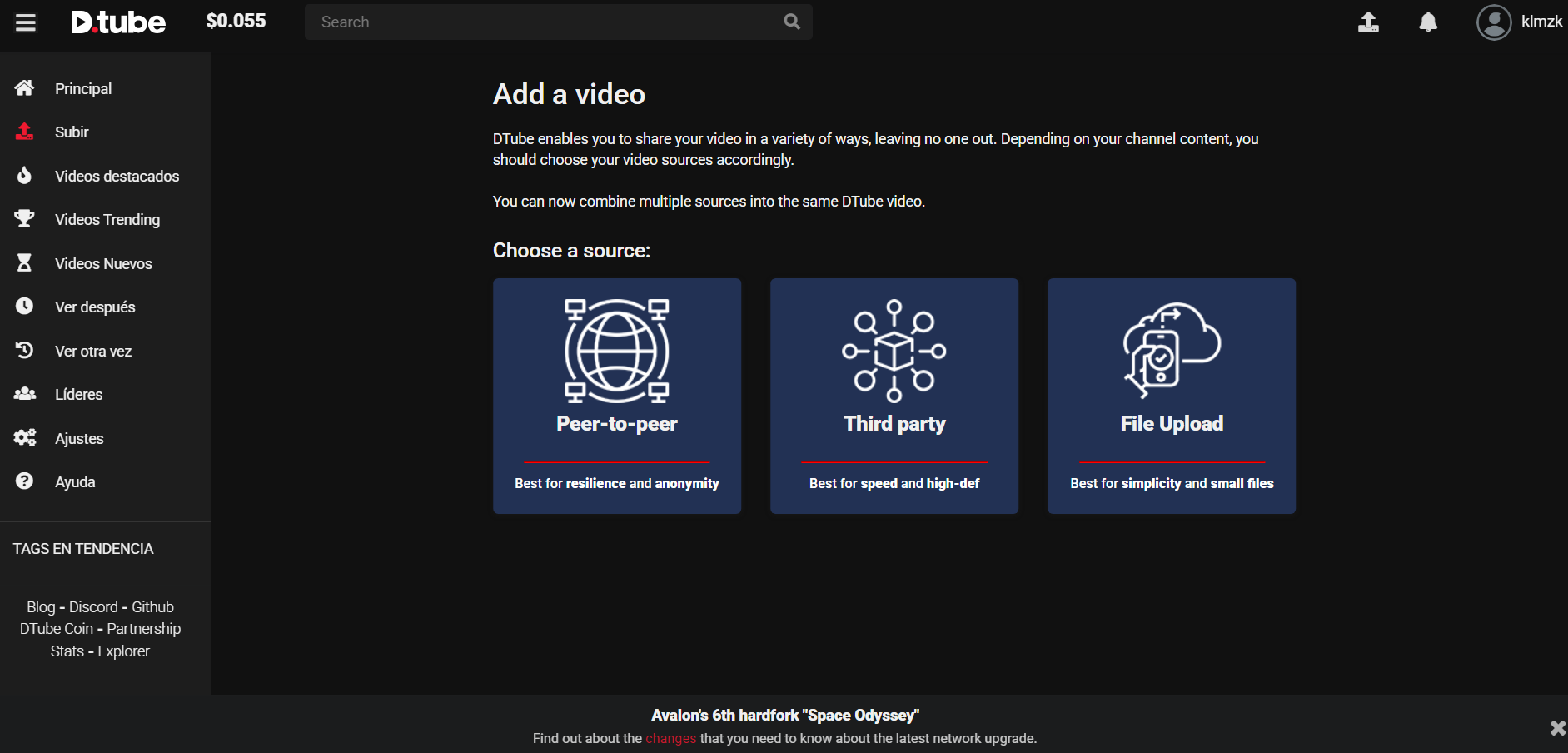Open the notifications bell
The image size is (1568, 753).
tap(1428, 22)
